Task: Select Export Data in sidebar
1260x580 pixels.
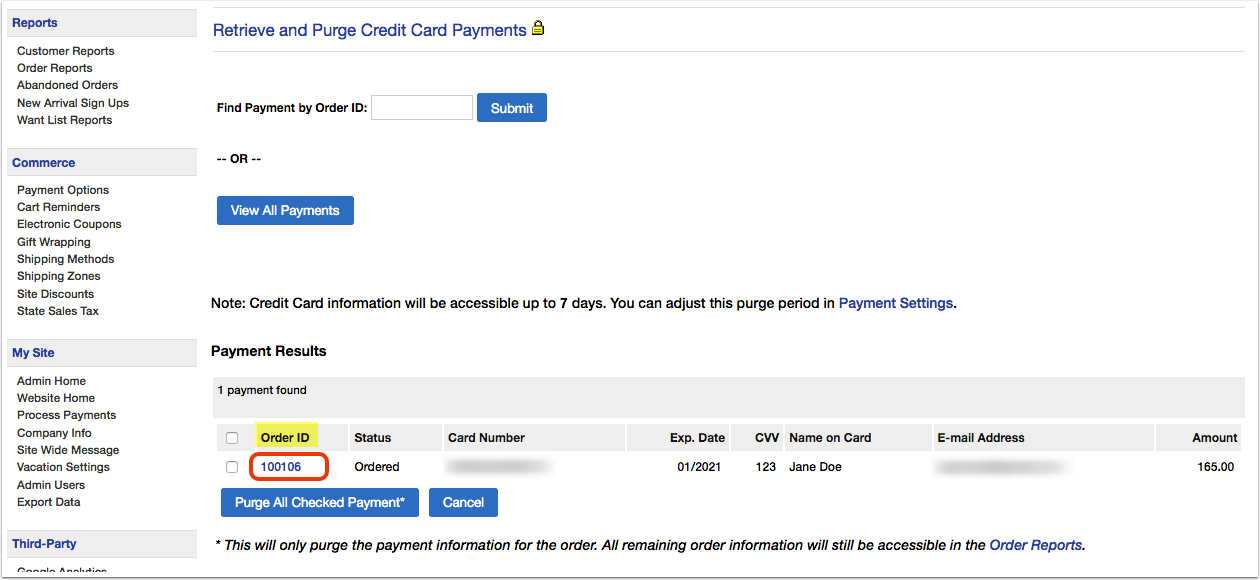Action: (x=49, y=502)
